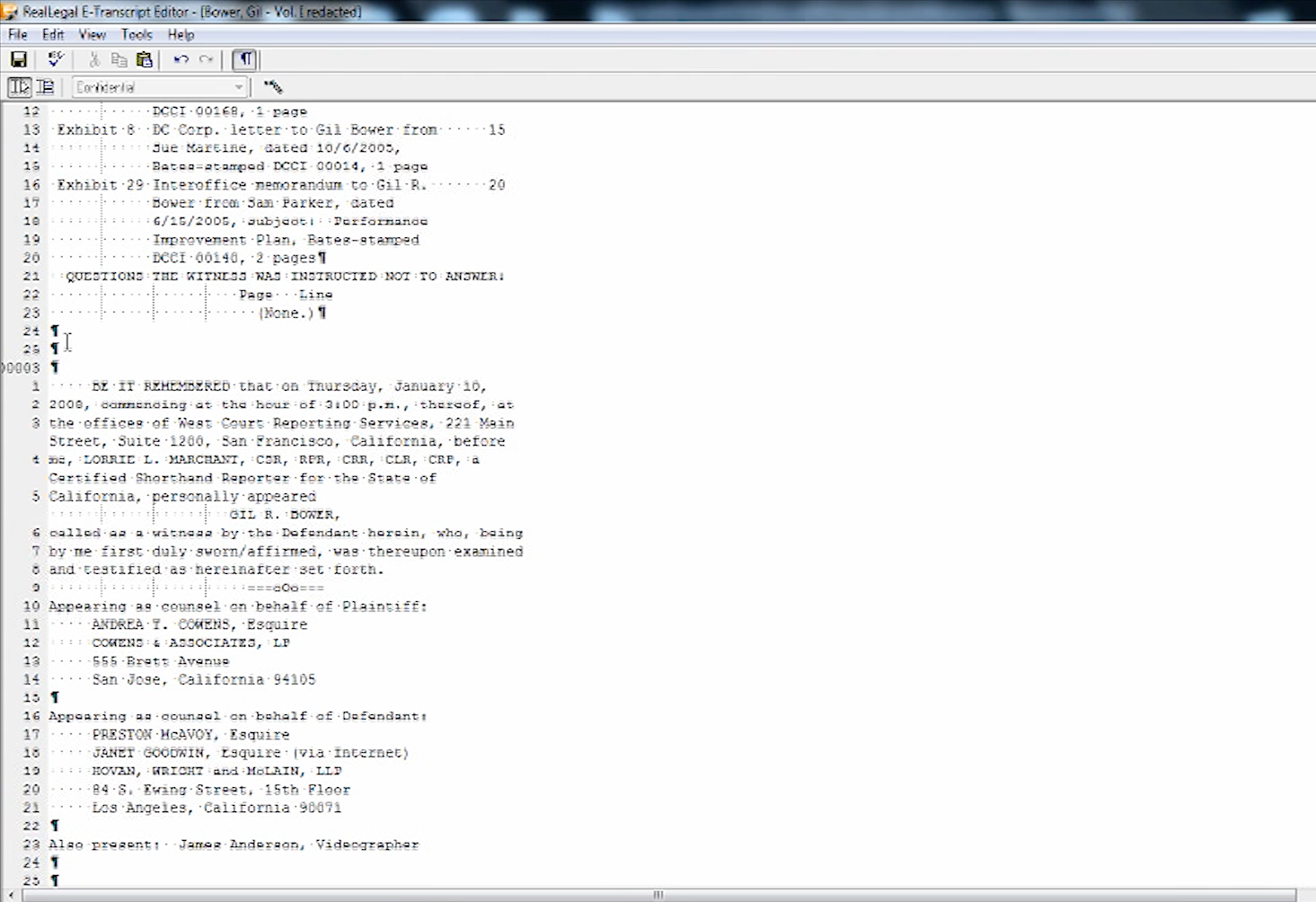Viewport: 1316px width, 902px height.
Task: Click the Save icon in the toolbar
Action: (x=19, y=60)
